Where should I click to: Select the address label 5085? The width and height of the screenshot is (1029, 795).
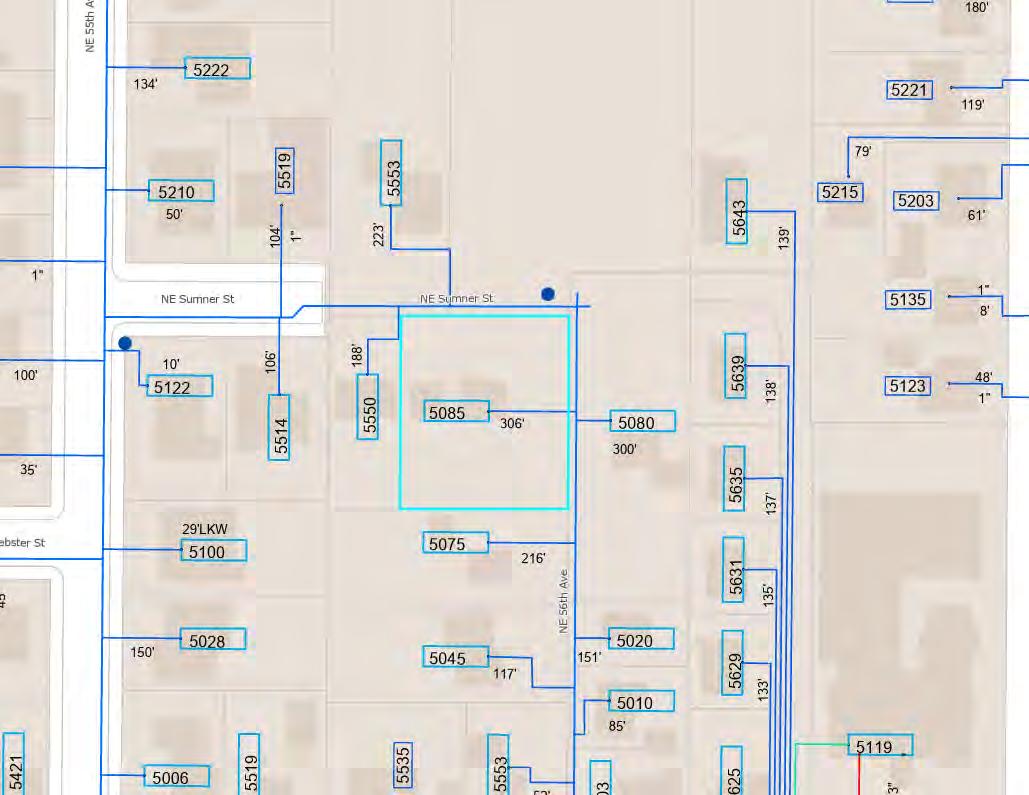click(456, 411)
